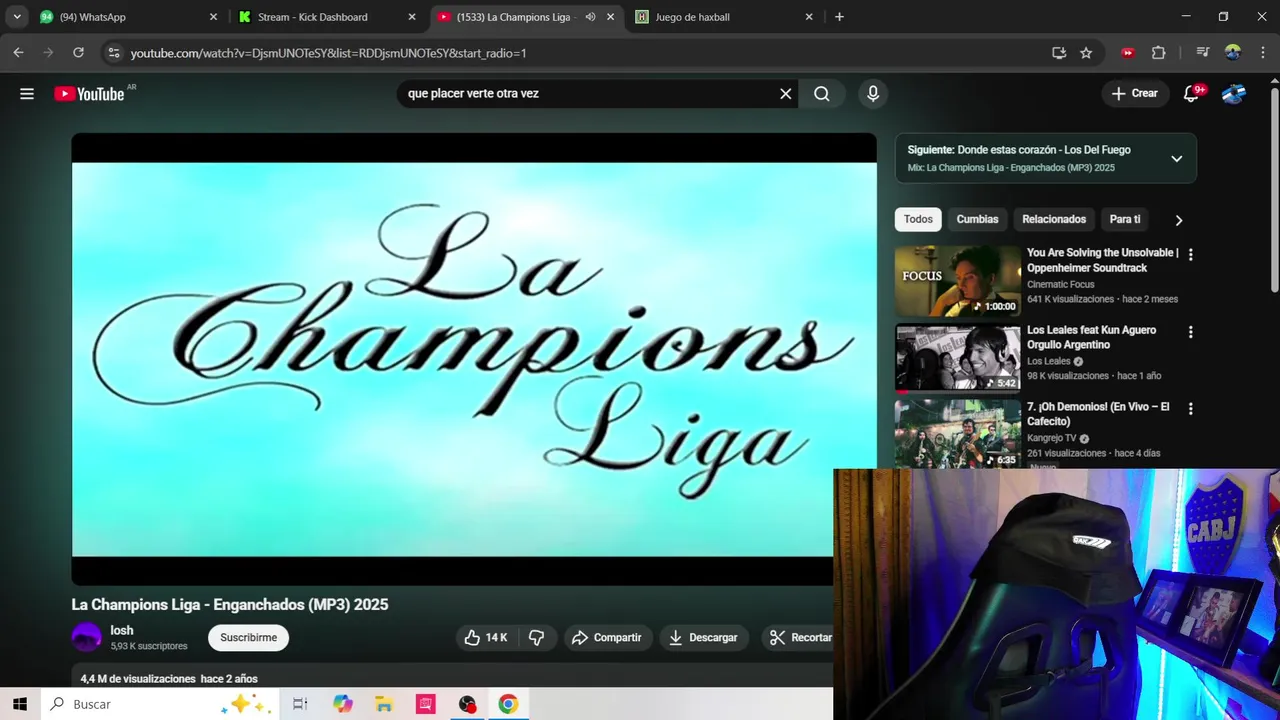Open OBS Studio from the taskbar
This screenshot has width=1280, height=720.
click(x=467, y=704)
